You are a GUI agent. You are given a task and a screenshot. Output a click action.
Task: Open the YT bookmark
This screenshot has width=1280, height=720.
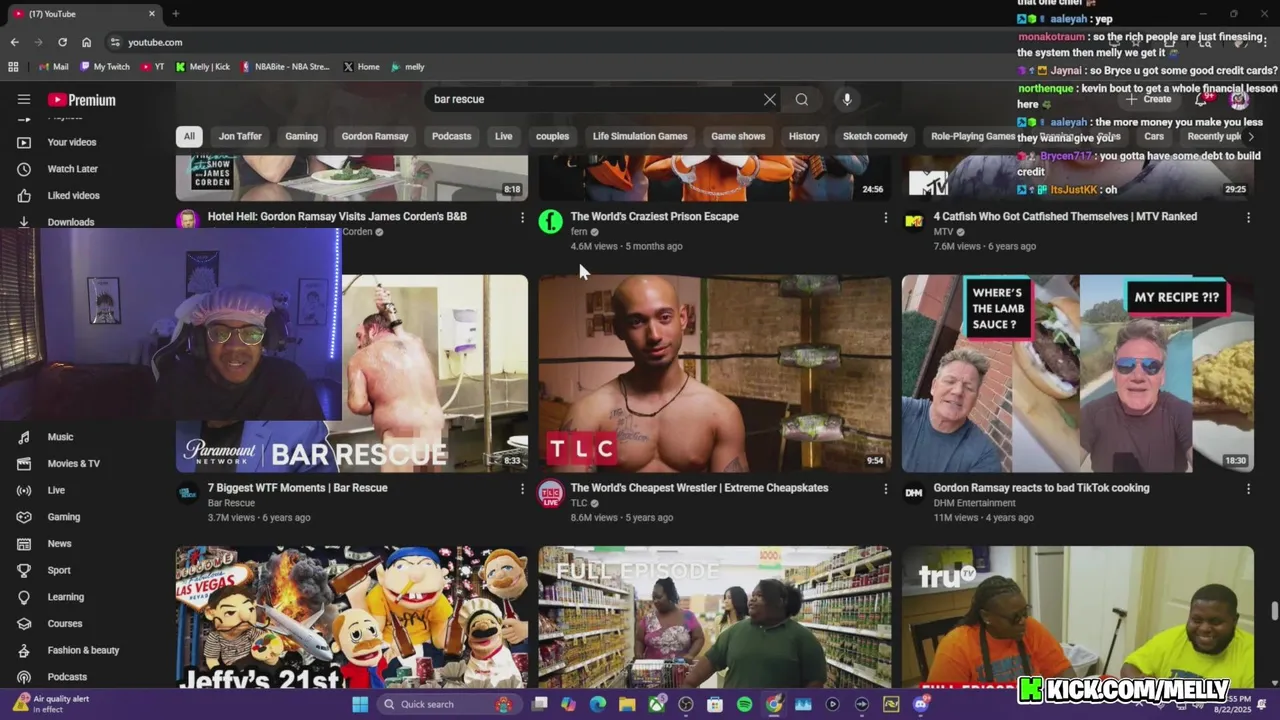(153, 67)
